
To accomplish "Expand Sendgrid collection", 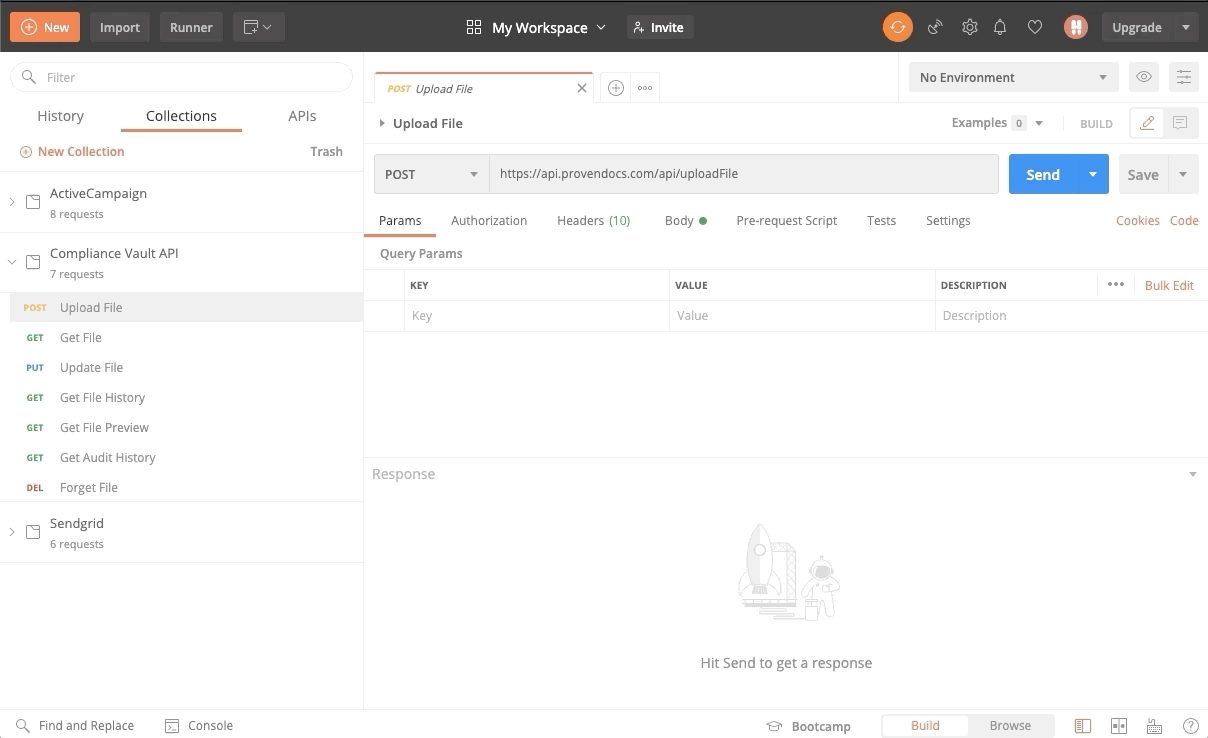I will coord(12,531).
